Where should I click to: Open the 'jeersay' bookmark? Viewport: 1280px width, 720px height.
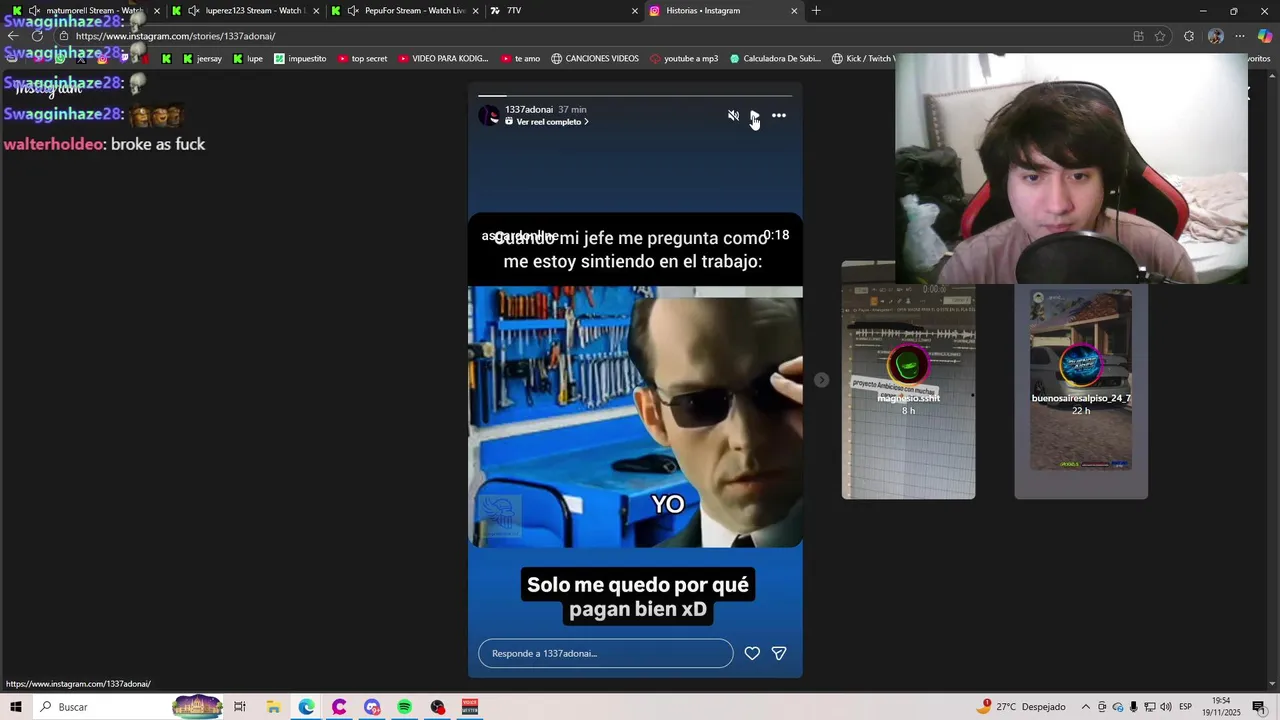tap(202, 59)
